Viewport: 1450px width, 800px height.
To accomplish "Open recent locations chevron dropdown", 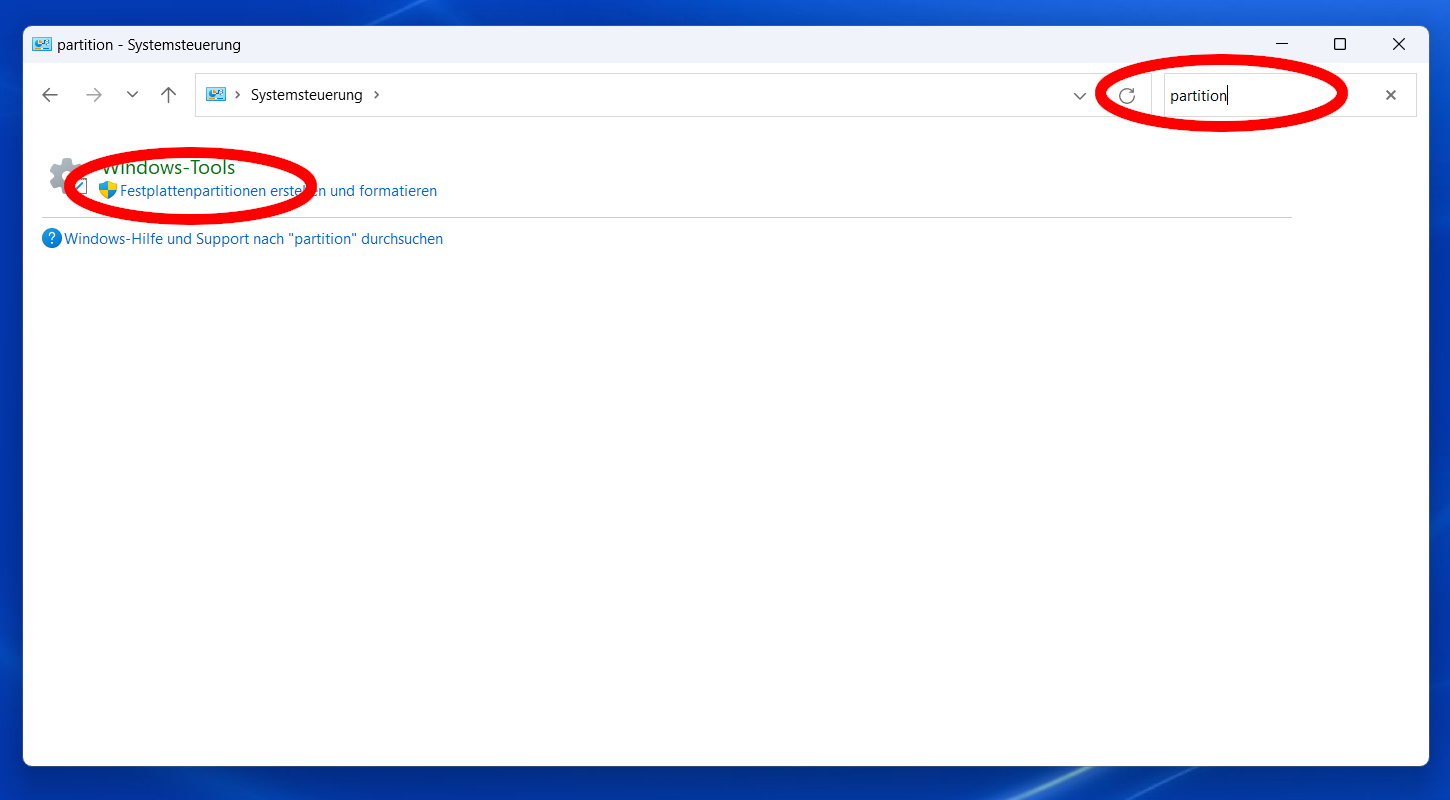I will point(132,95).
